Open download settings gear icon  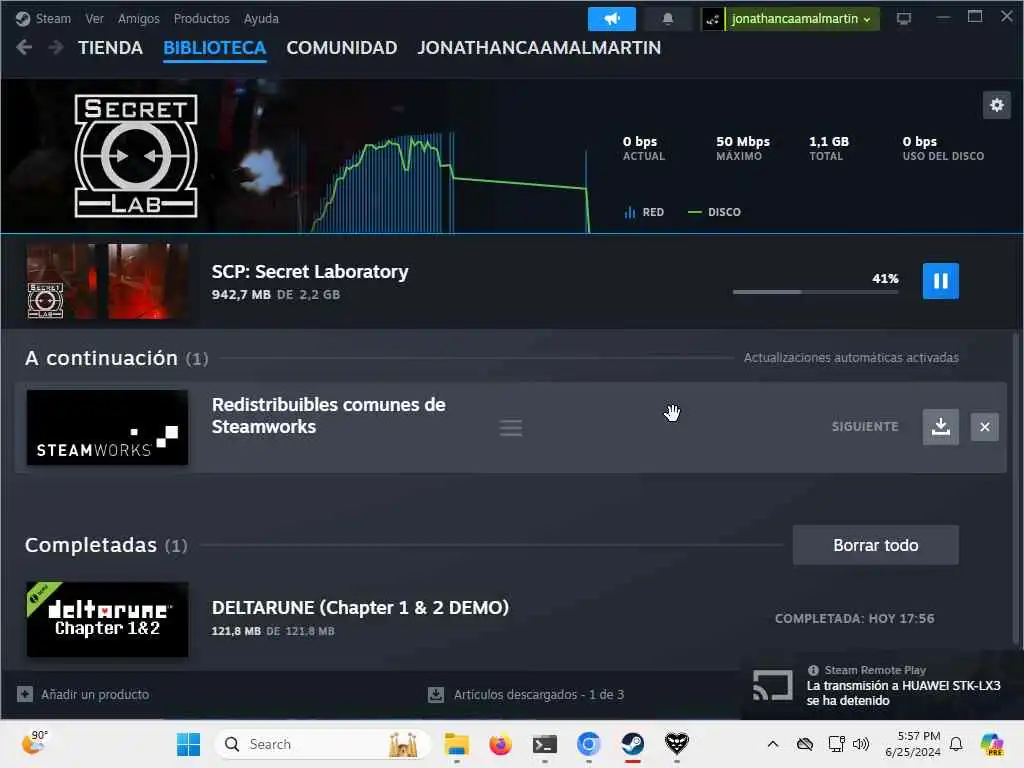click(x=997, y=105)
